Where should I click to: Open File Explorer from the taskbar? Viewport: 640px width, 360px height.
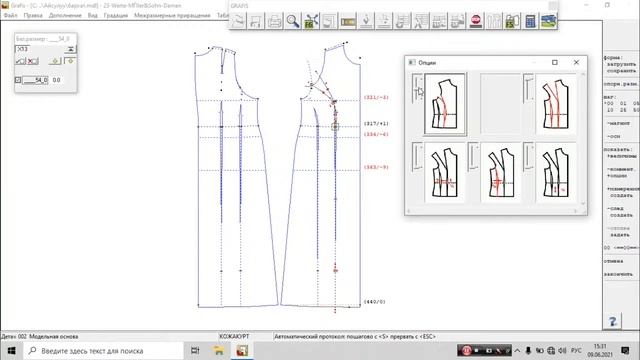[x=219, y=351]
